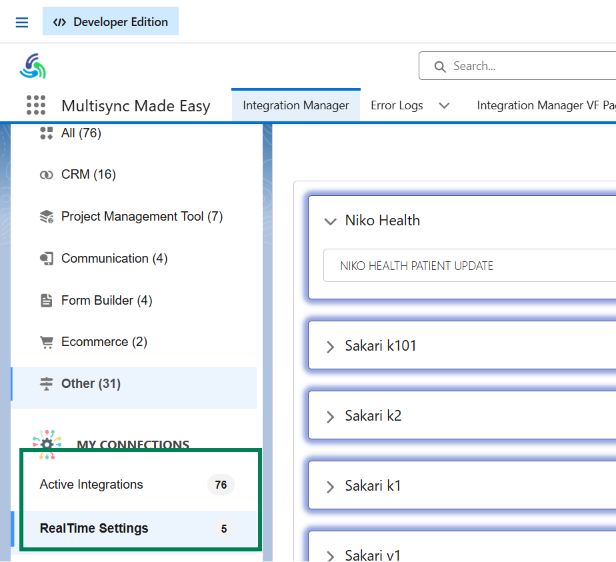Click the Multisync swirl logo

point(33,66)
